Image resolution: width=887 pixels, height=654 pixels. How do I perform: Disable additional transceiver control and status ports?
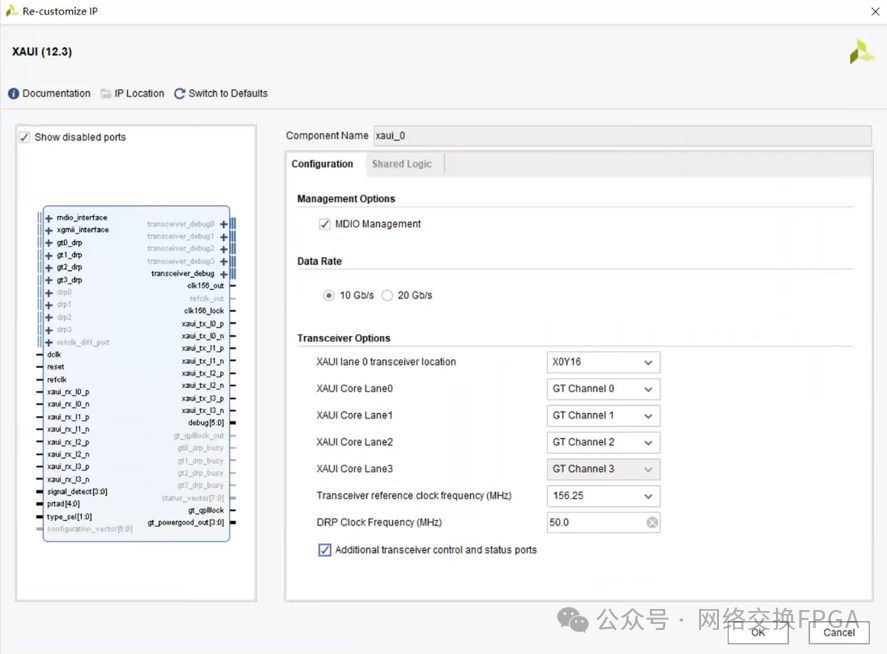325,550
